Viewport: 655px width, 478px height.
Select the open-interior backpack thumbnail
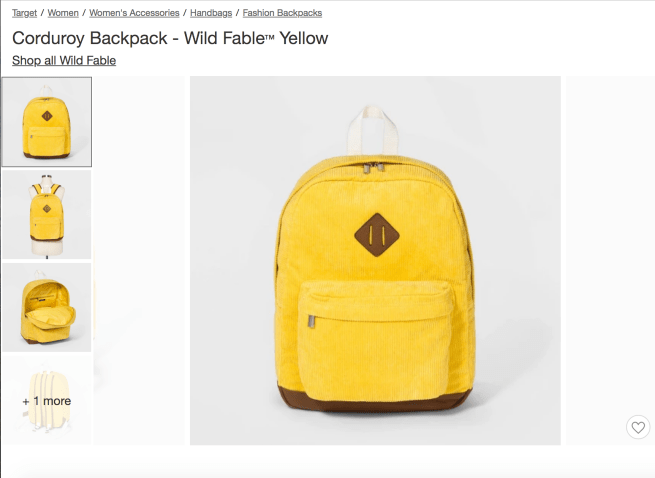click(47, 308)
